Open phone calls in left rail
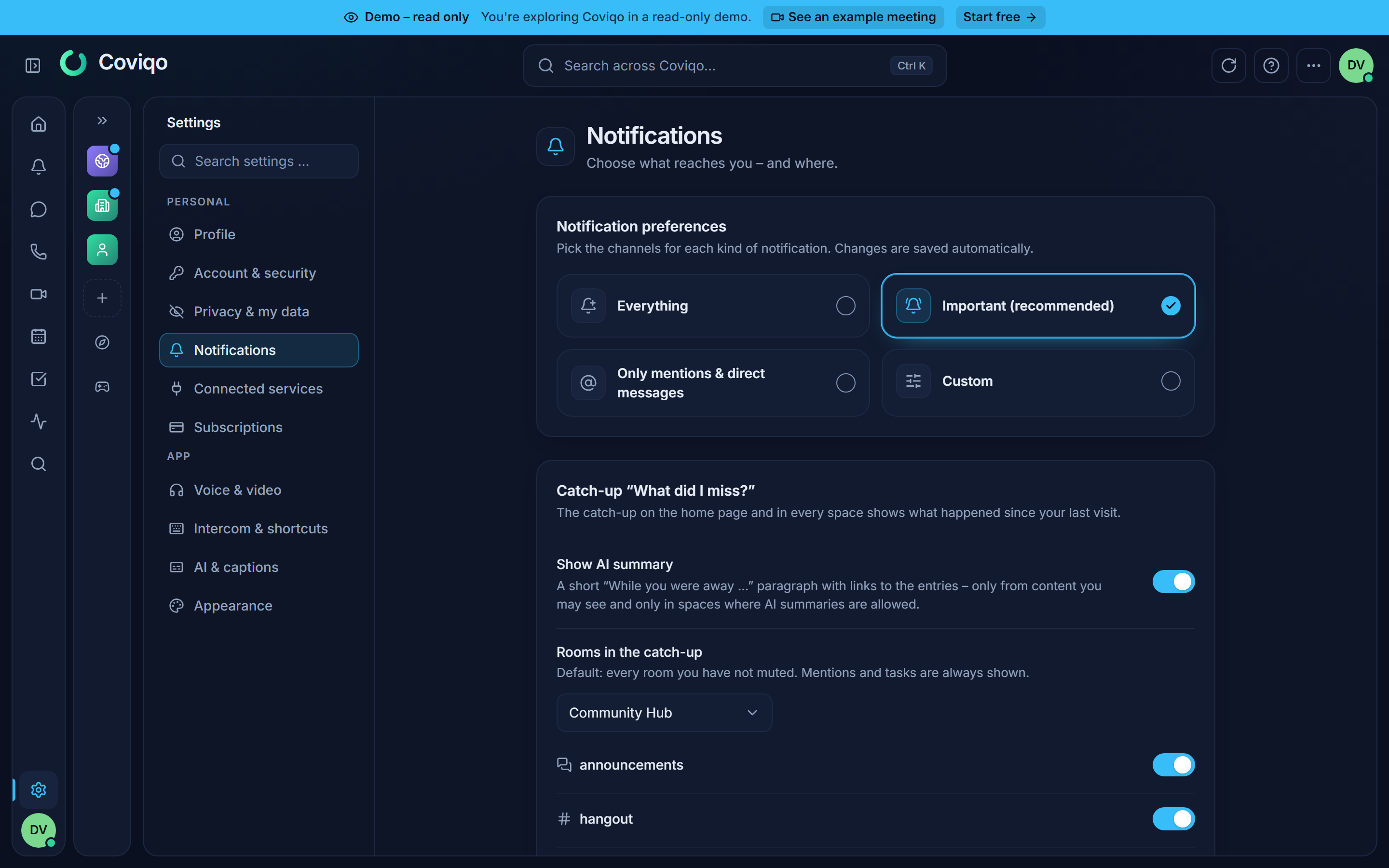This screenshot has width=1389, height=868. [x=39, y=251]
